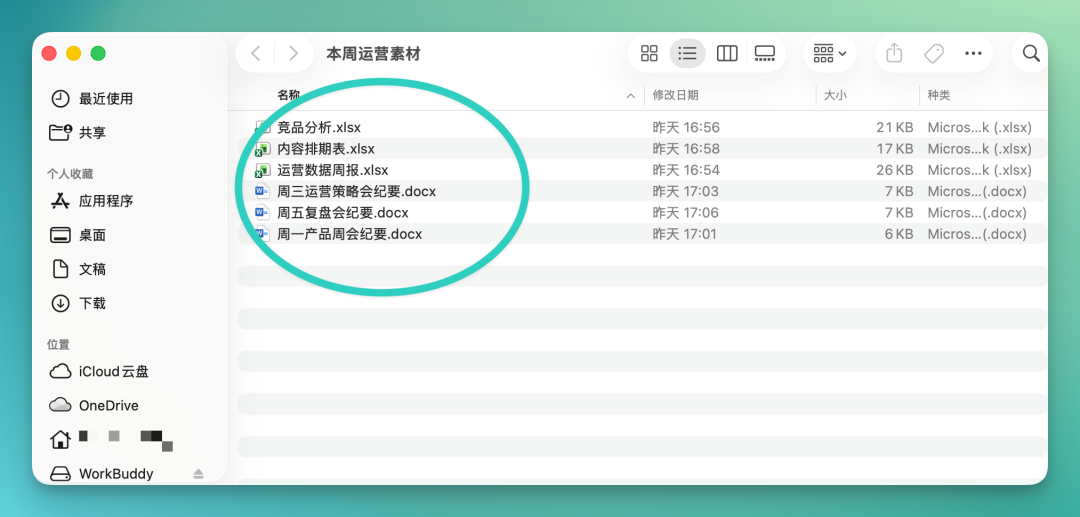The width and height of the screenshot is (1080, 517).
Task: Click the tag toolbar icon
Action: tap(933, 53)
